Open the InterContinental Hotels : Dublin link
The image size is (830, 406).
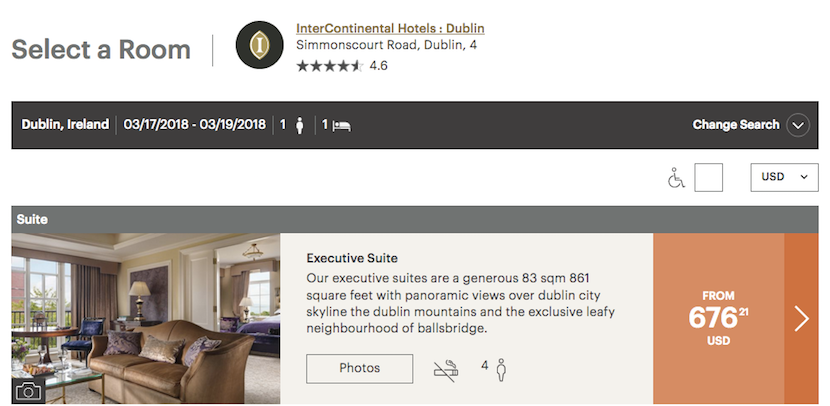(x=390, y=28)
